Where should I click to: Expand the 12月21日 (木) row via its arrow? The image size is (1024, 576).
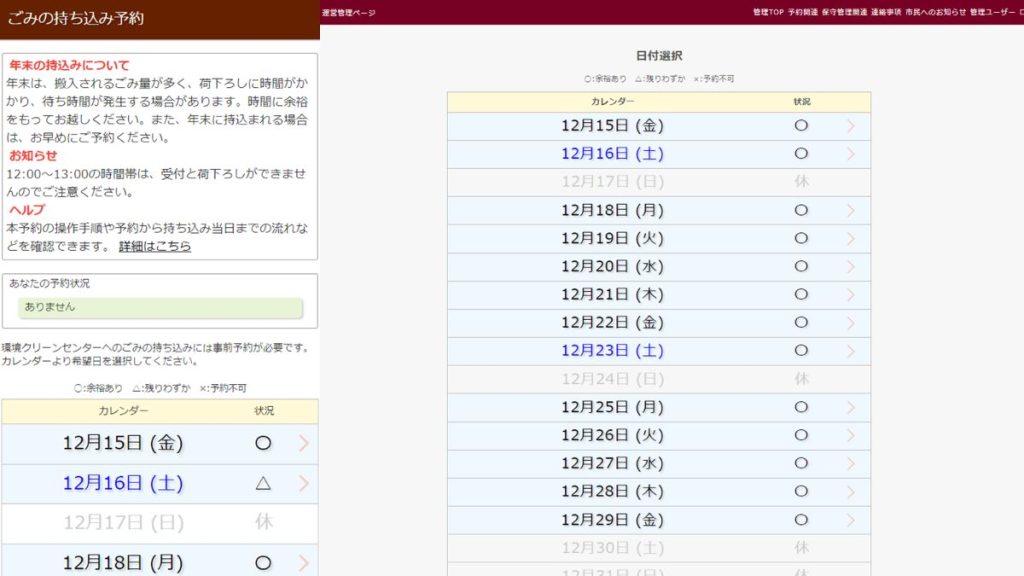(851, 295)
